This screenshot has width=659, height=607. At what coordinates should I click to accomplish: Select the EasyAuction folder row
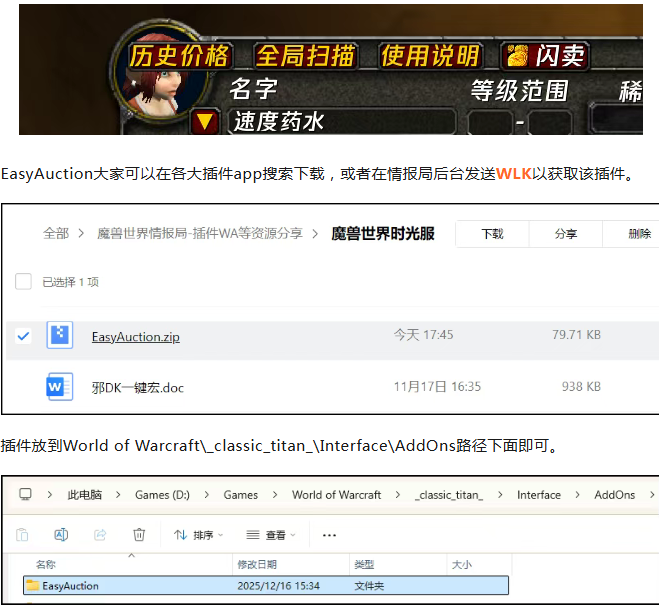tap(265, 585)
